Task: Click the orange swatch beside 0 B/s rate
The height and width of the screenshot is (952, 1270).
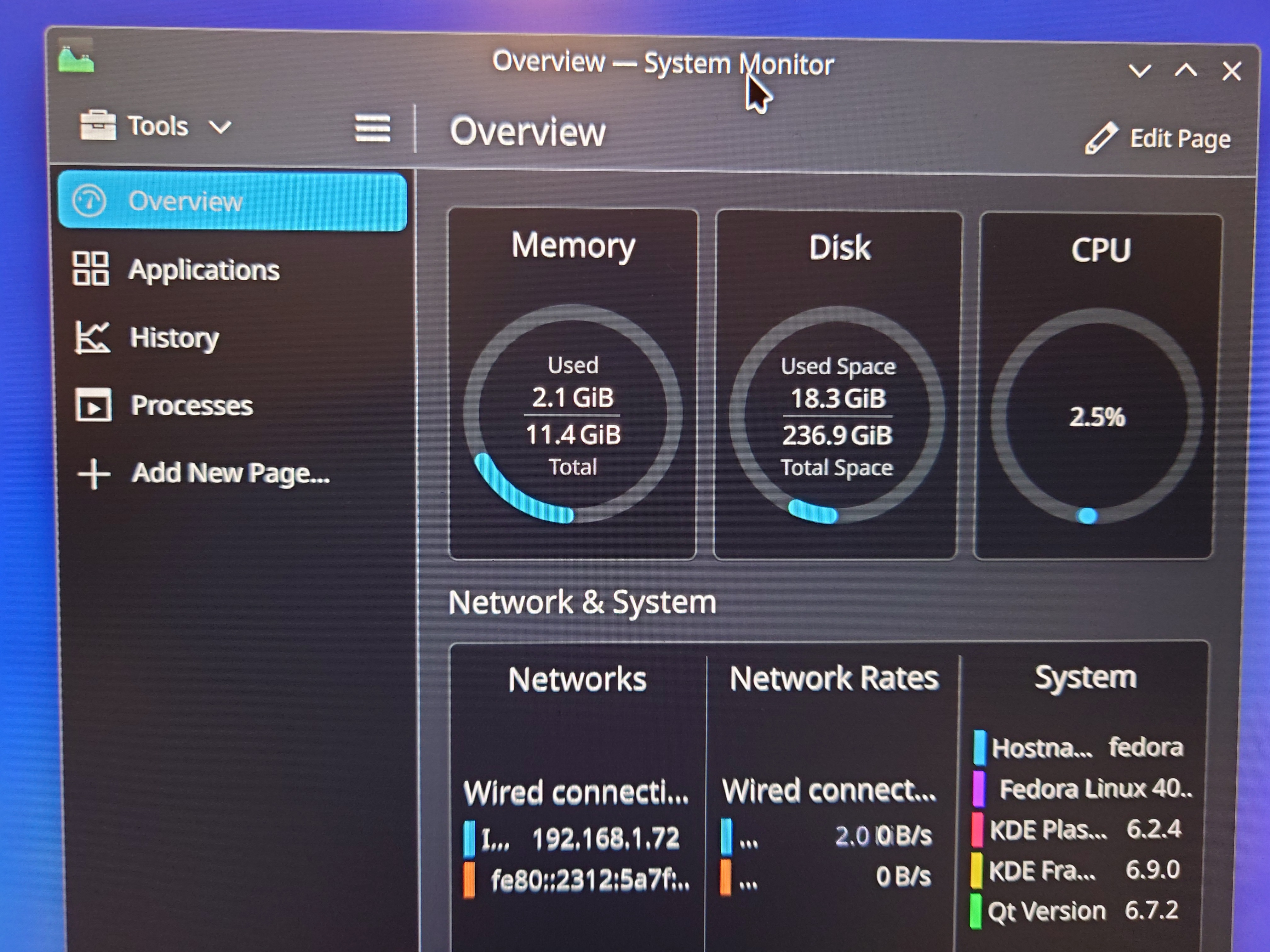Action: point(726,877)
